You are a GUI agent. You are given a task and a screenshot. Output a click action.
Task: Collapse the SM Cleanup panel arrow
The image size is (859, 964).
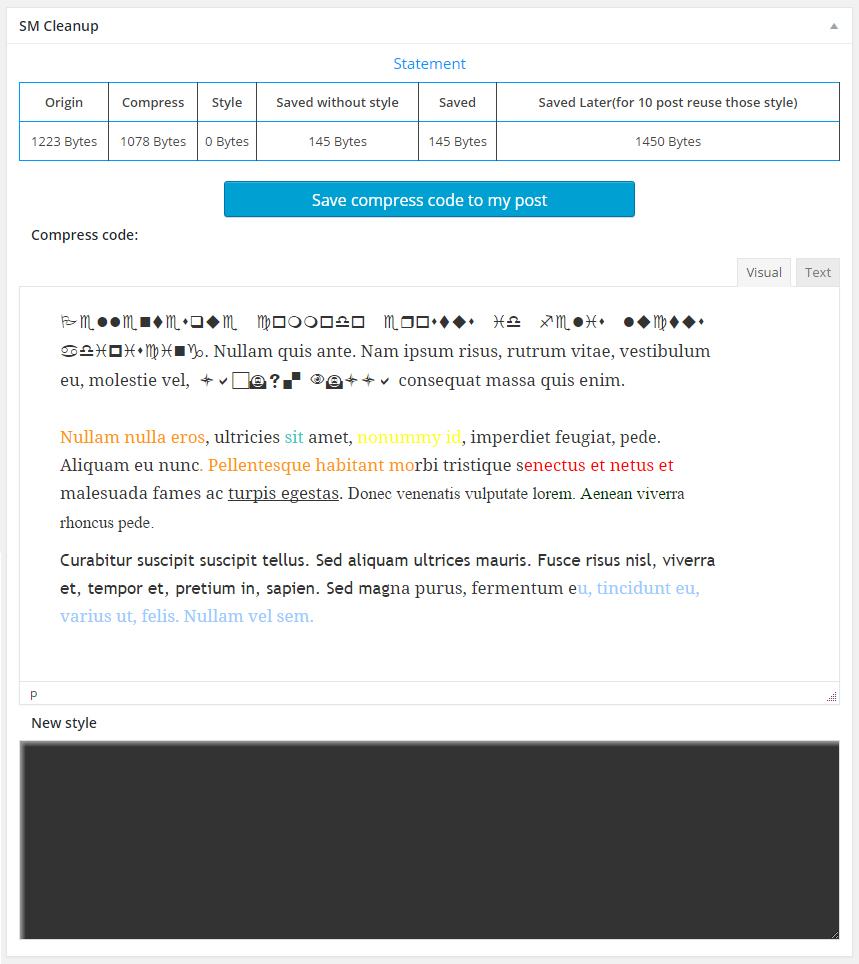click(834, 26)
